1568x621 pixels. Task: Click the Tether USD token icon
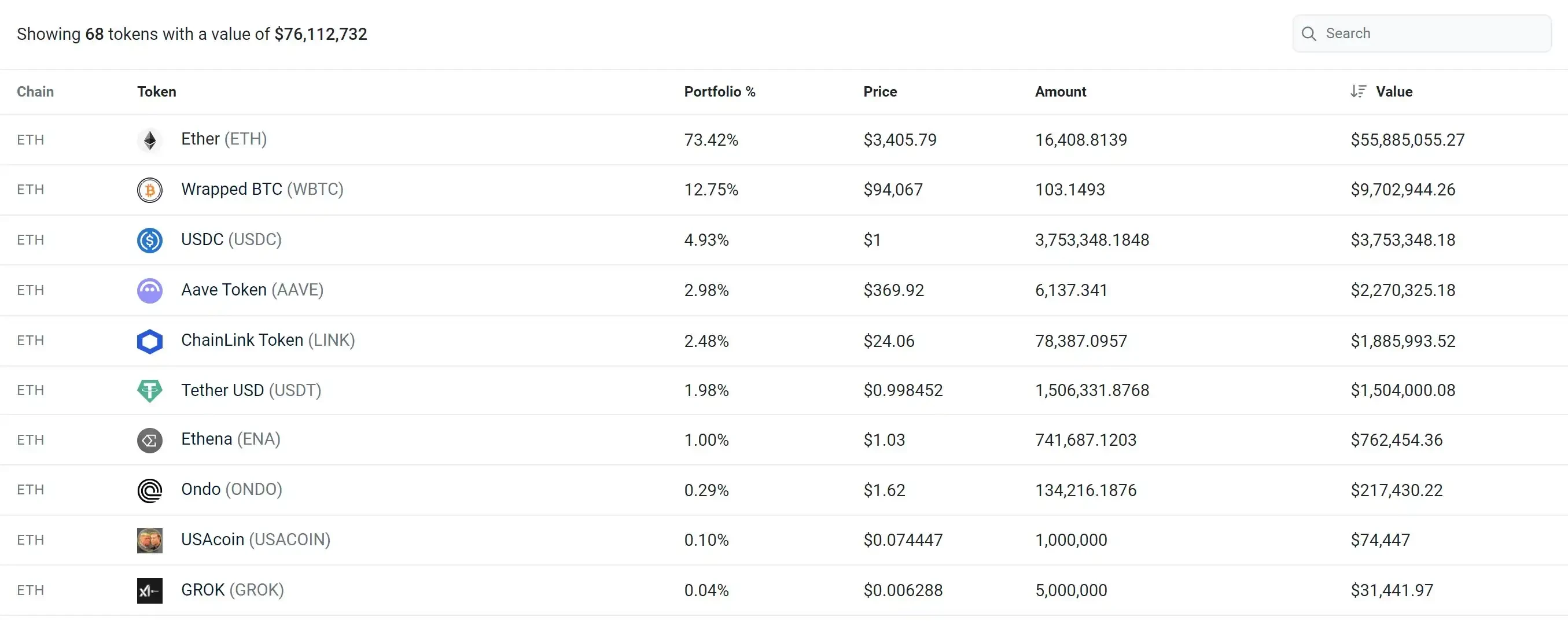click(x=150, y=390)
